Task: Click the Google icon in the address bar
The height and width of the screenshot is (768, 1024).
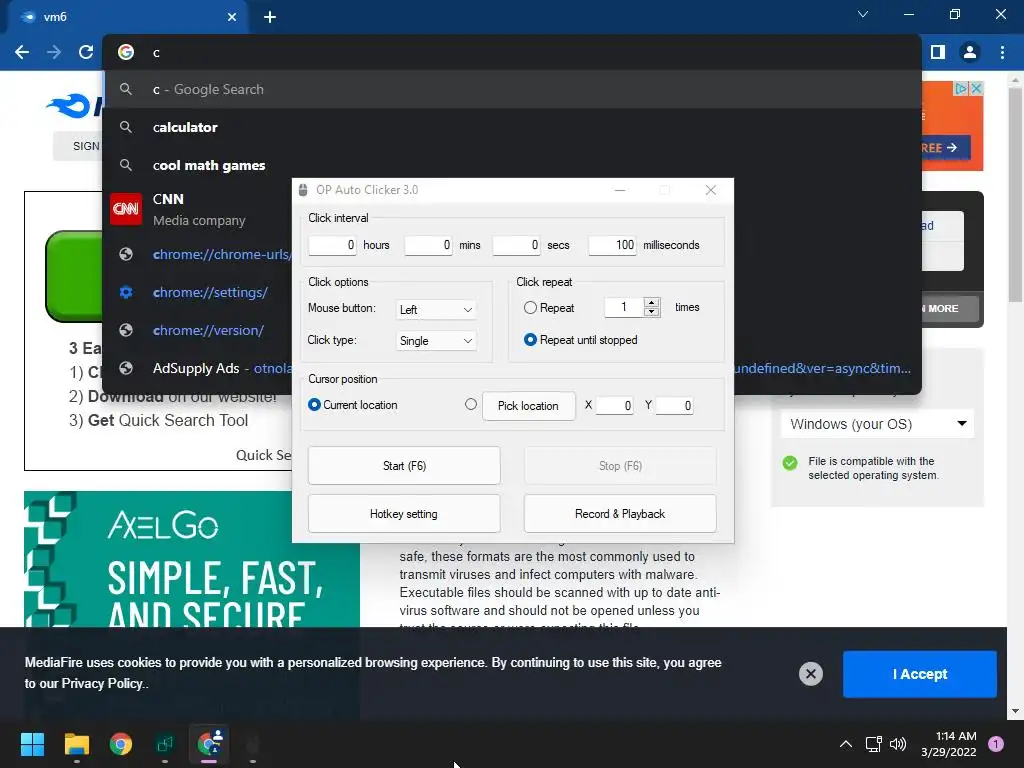Action: [126, 52]
